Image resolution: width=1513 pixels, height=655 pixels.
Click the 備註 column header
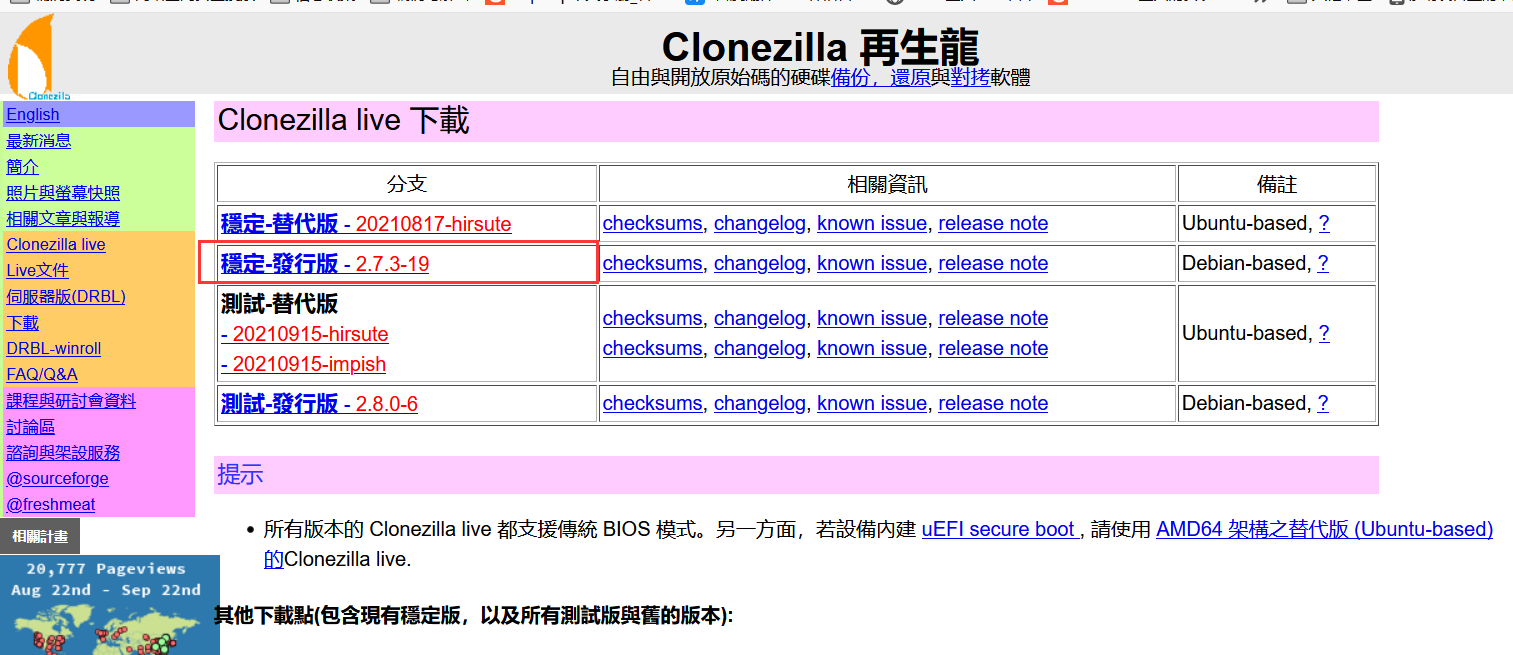tap(1277, 184)
